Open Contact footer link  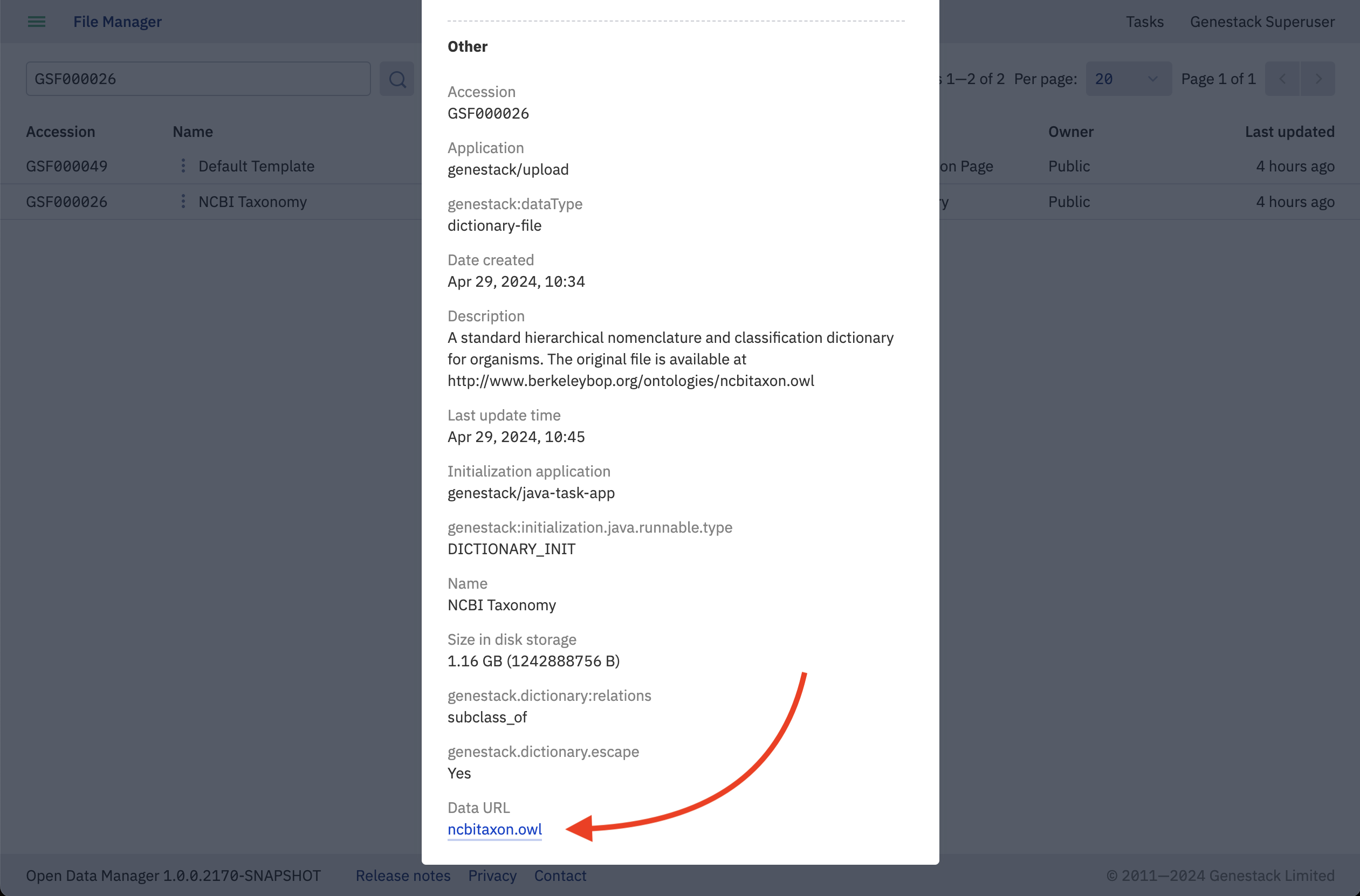click(560, 876)
